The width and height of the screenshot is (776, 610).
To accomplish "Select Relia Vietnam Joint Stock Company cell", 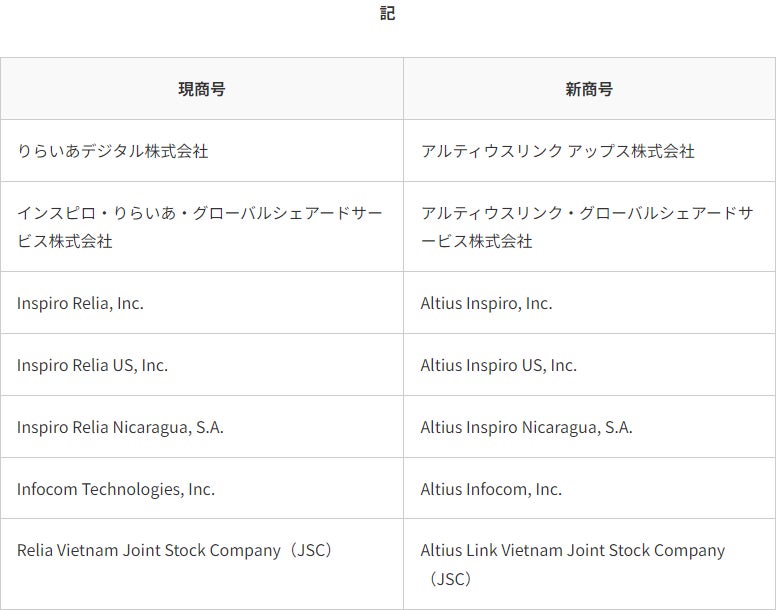I will point(175,550).
